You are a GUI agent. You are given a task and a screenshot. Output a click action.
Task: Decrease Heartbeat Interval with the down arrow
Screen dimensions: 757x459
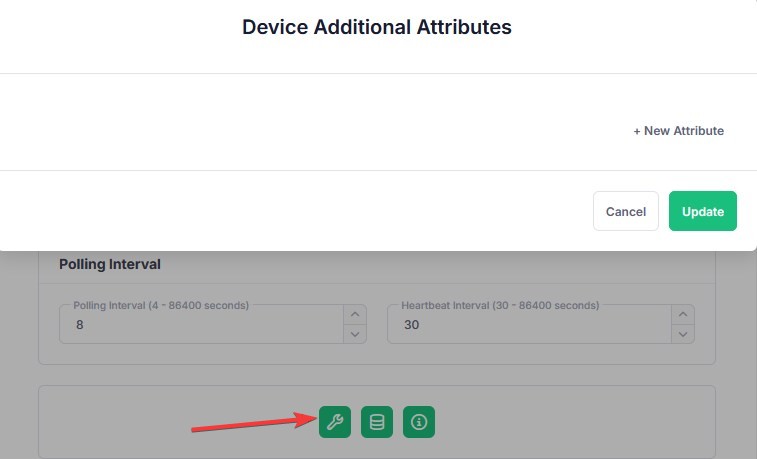[683, 335]
